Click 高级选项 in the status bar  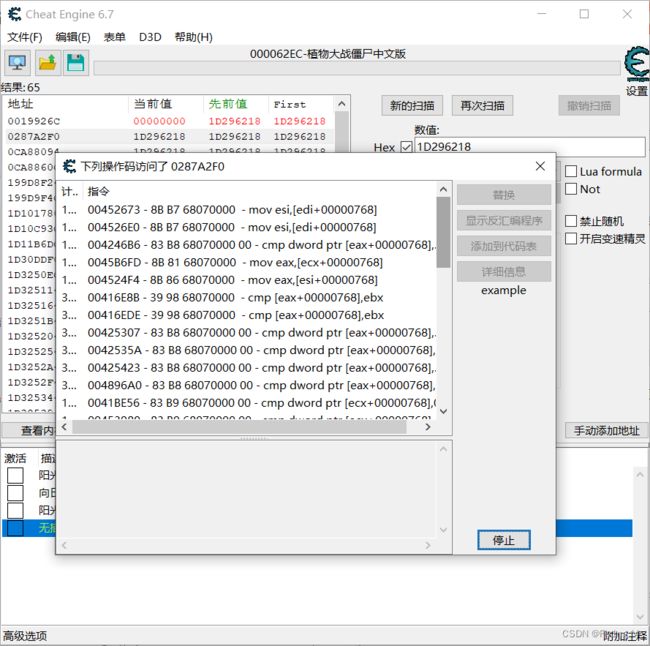click(25, 636)
